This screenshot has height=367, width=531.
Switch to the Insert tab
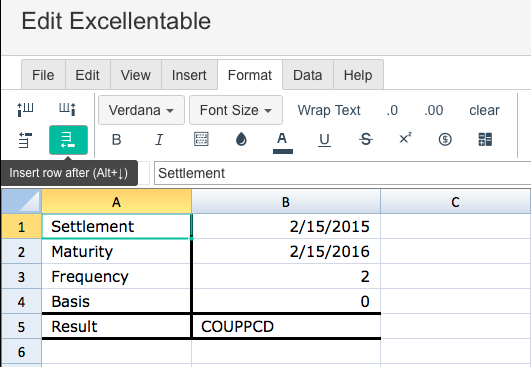pyautogui.click(x=189, y=75)
